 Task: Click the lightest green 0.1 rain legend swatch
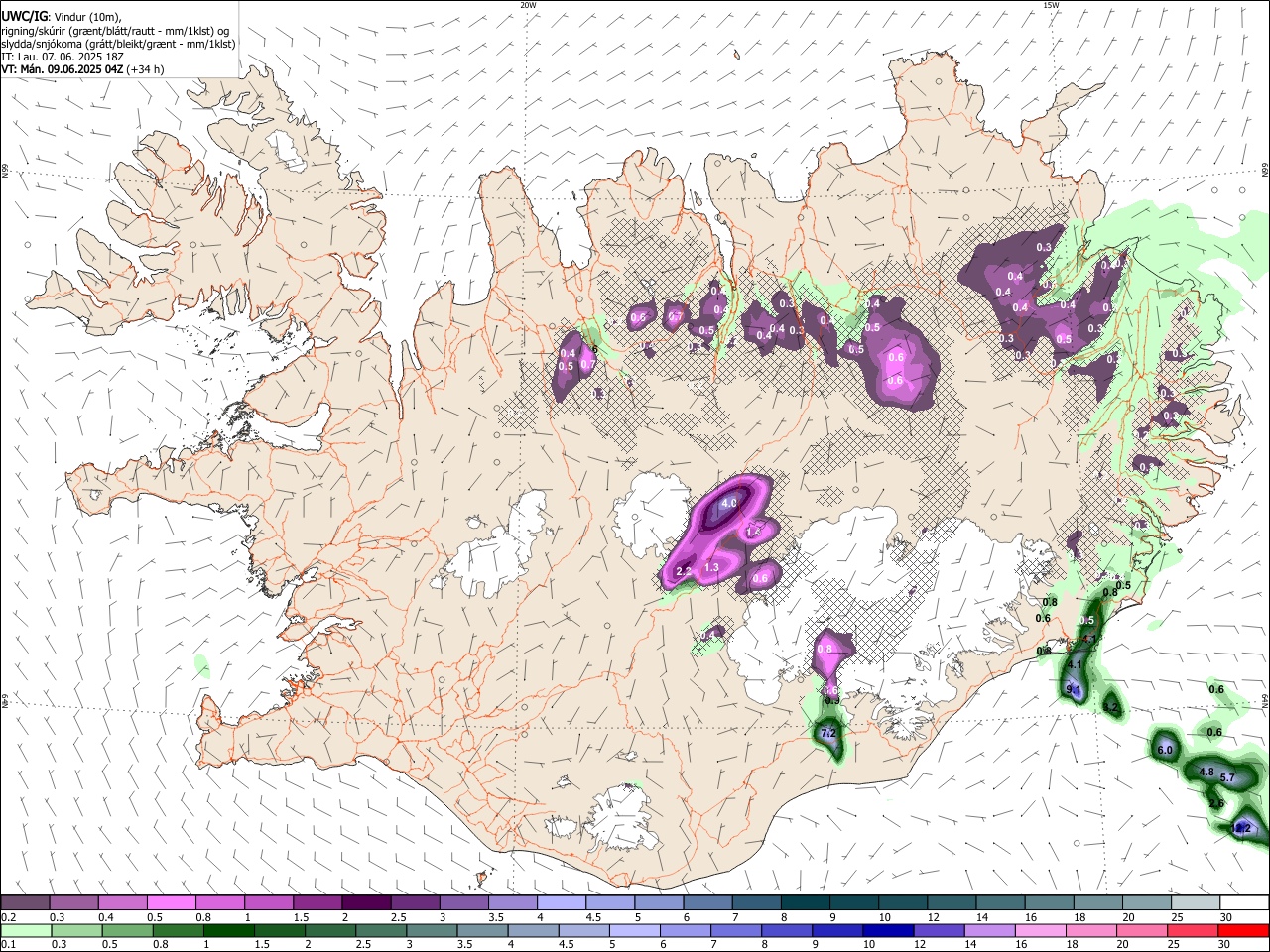click(x=25, y=930)
